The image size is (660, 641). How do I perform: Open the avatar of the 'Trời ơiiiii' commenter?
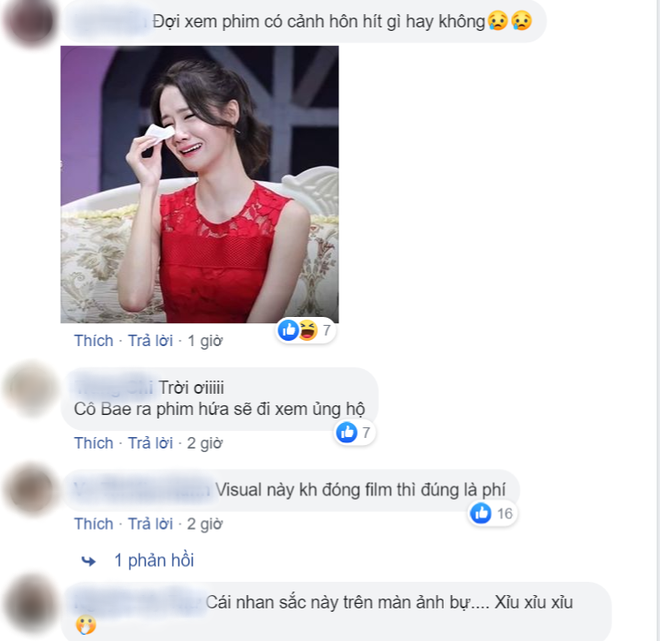coord(30,388)
